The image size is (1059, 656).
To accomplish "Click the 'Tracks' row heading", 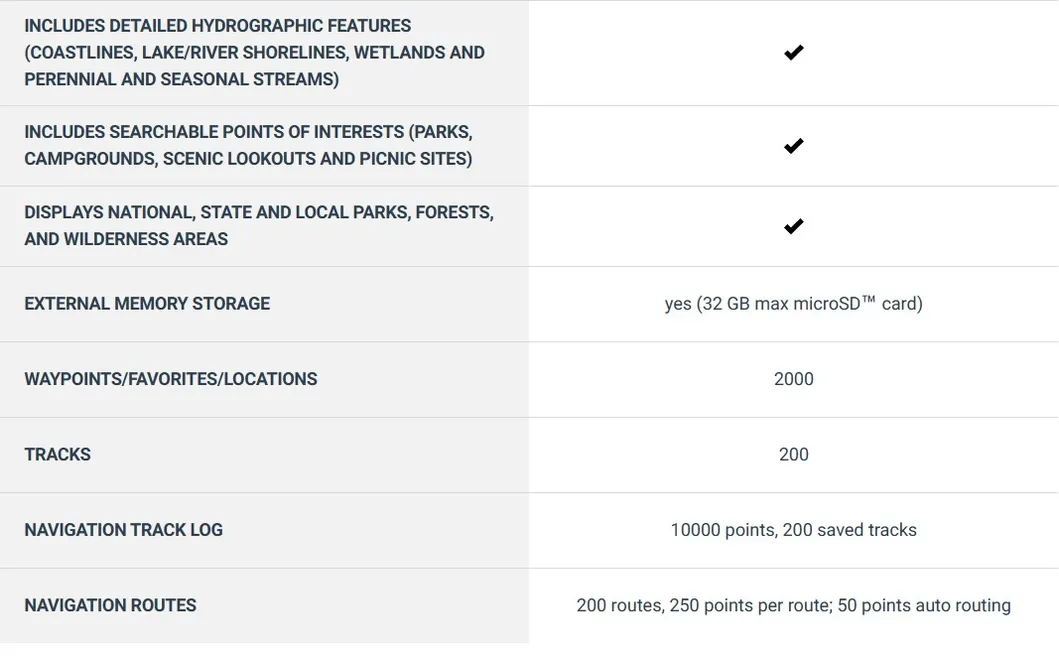I will 57,454.
